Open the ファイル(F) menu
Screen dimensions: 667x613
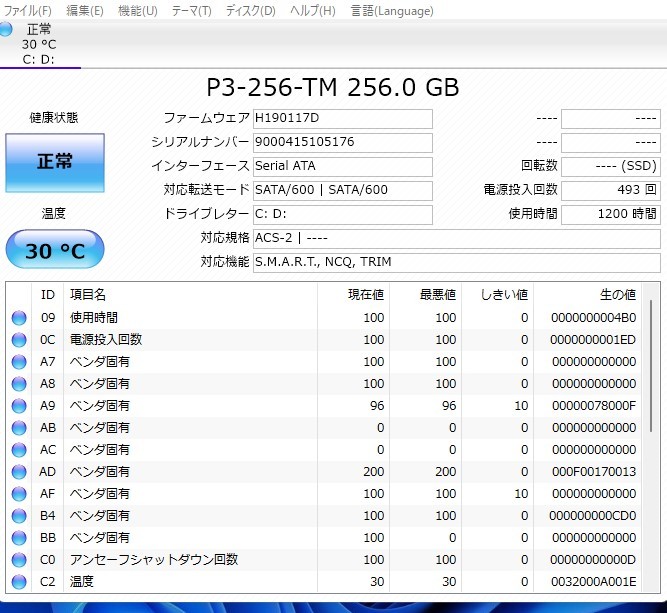click(28, 11)
